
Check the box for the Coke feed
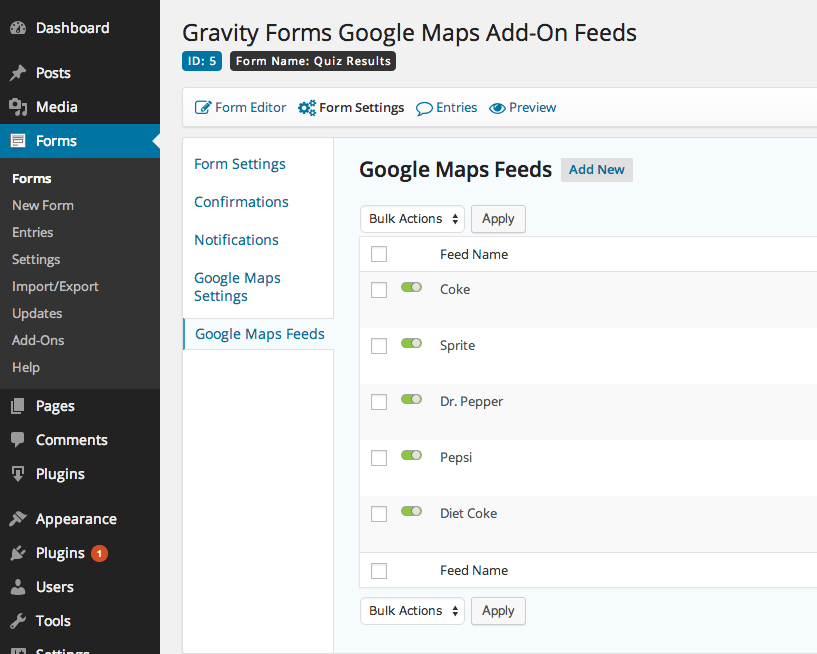point(379,290)
